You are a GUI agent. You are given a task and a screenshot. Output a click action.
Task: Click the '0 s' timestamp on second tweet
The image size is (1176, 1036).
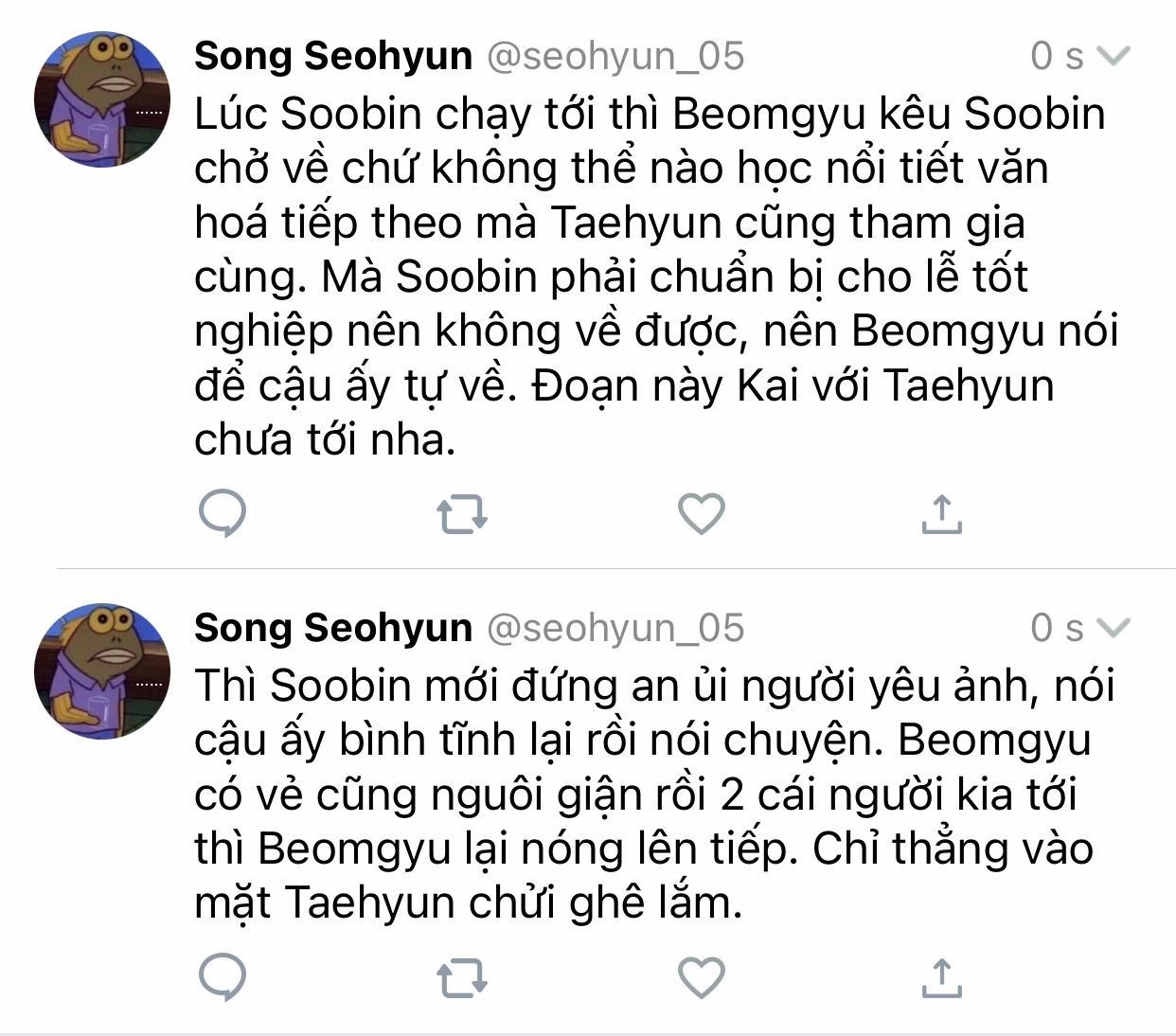tap(1056, 628)
